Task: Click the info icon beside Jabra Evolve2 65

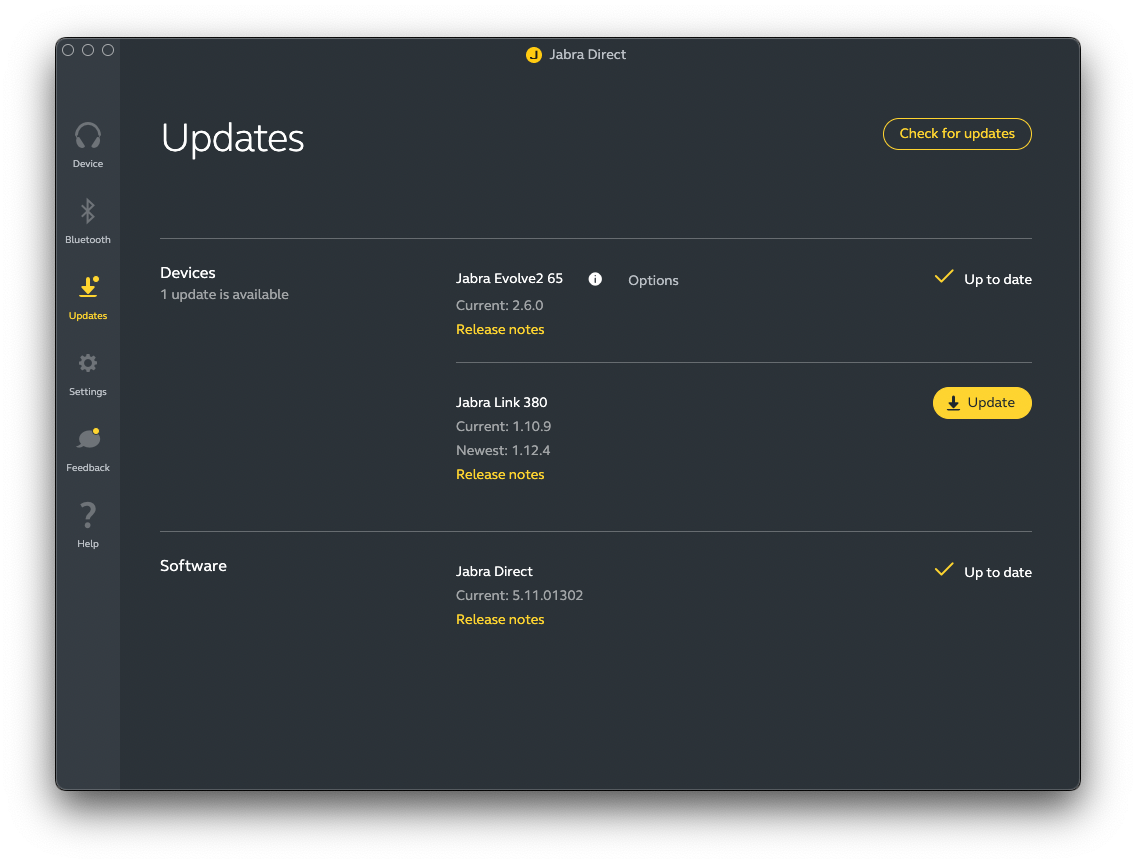Action: [x=595, y=280]
